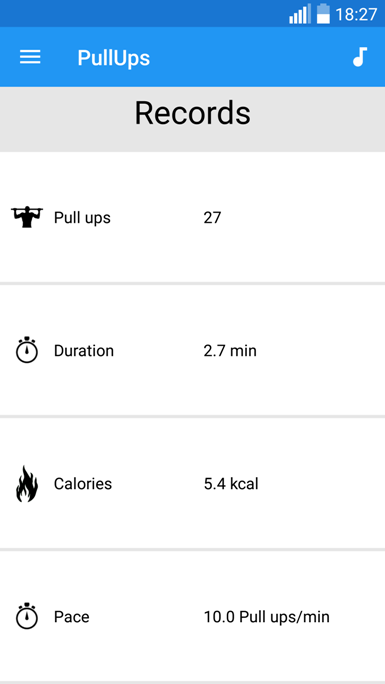This screenshot has height=684, width=385.
Task: Tap the music note icon
Action: point(360,57)
